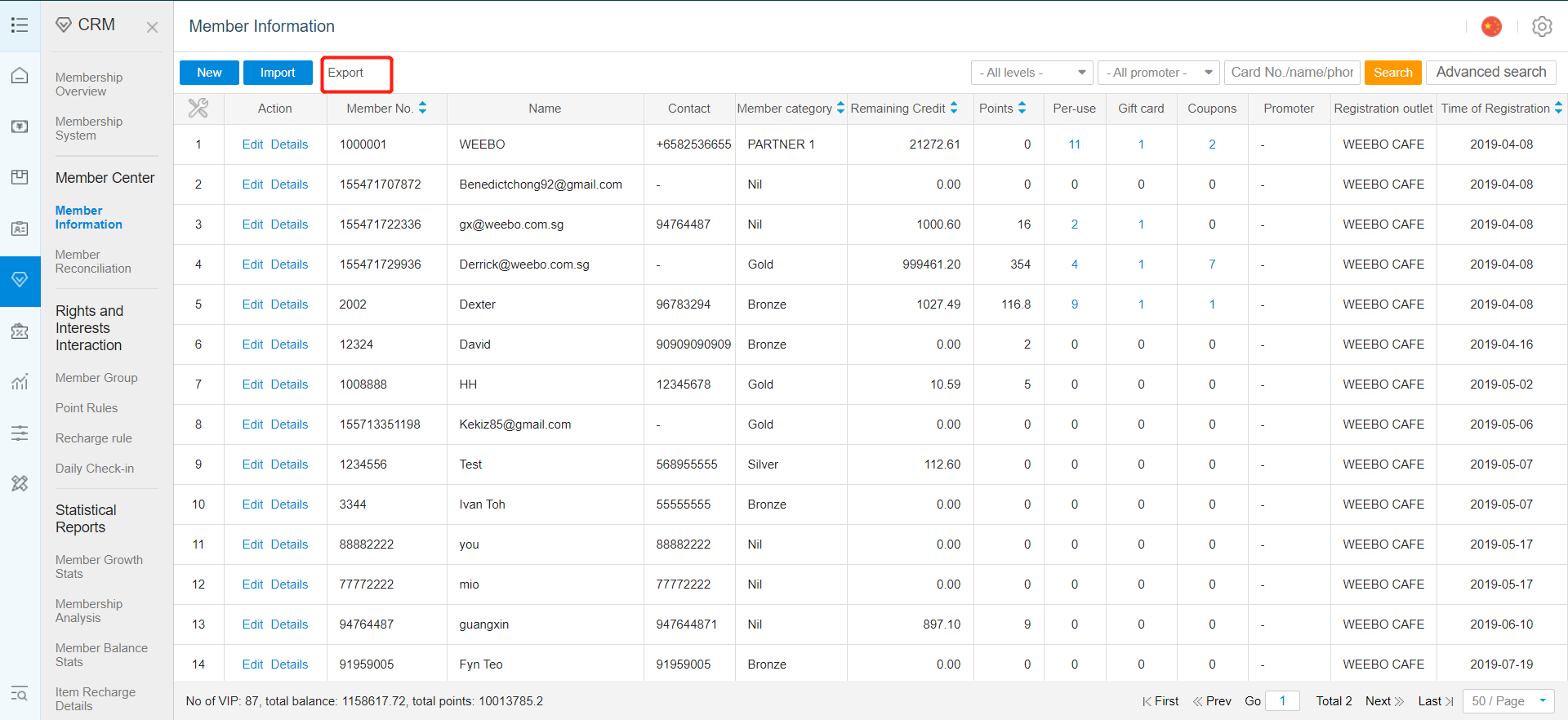Open the tools icon in the left rail
The width and height of the screenshot is (1568, 720).
(x=20, y=483)
